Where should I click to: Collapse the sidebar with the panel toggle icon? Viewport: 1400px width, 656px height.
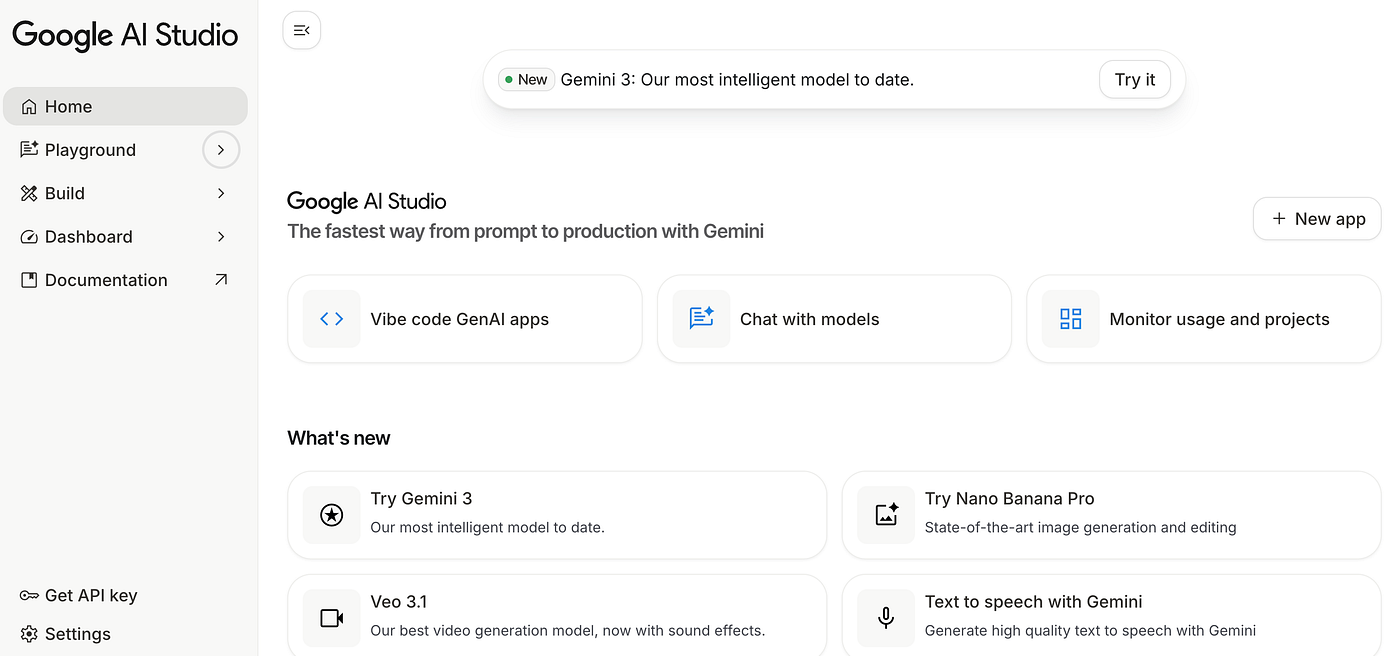click(302, 31)
